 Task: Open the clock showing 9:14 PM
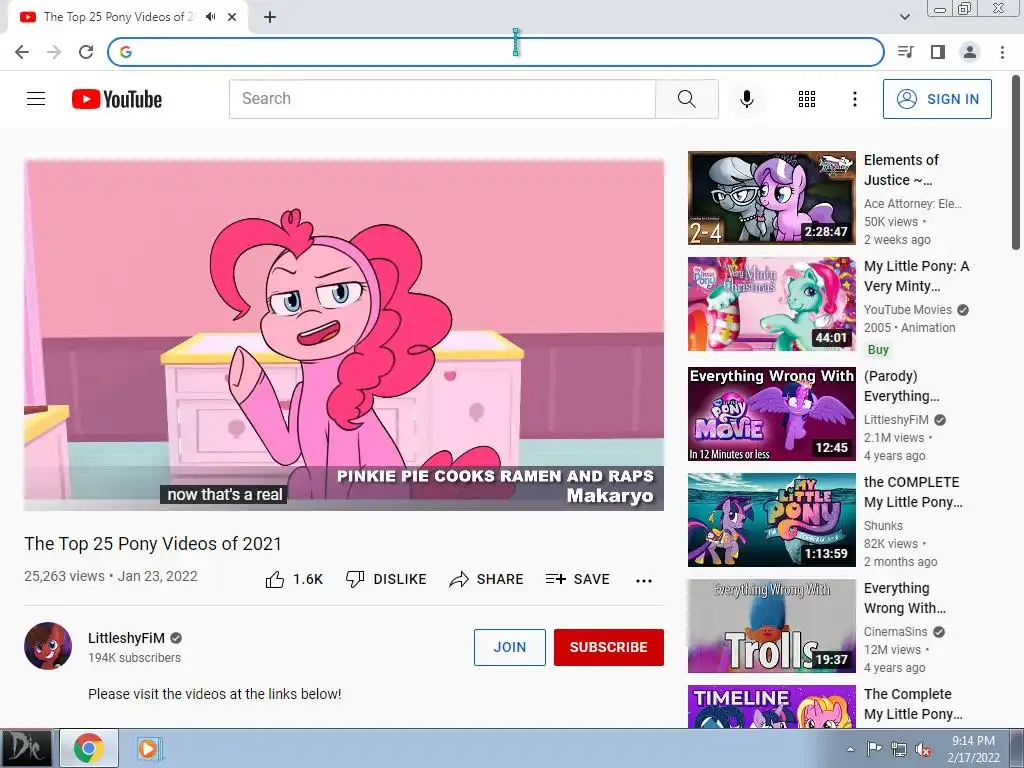coord(973,749)
